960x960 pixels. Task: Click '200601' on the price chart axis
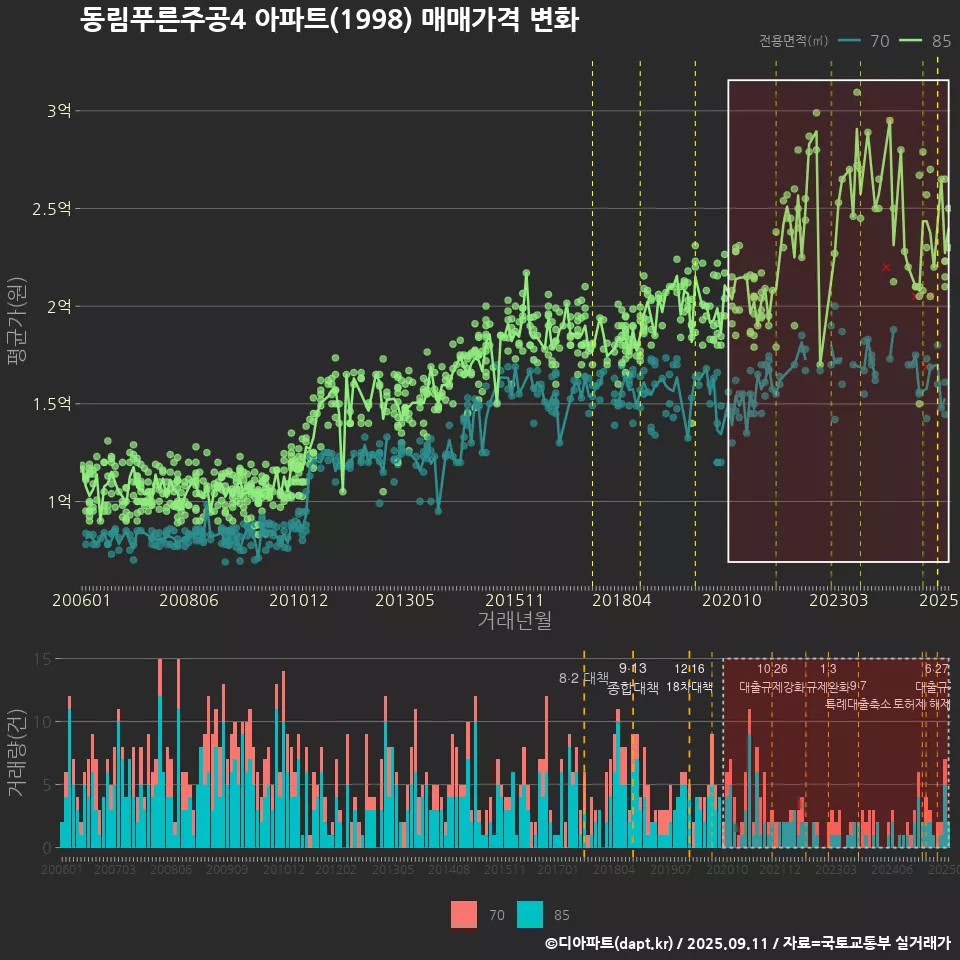pyautogui.click(x=81, y=600)
